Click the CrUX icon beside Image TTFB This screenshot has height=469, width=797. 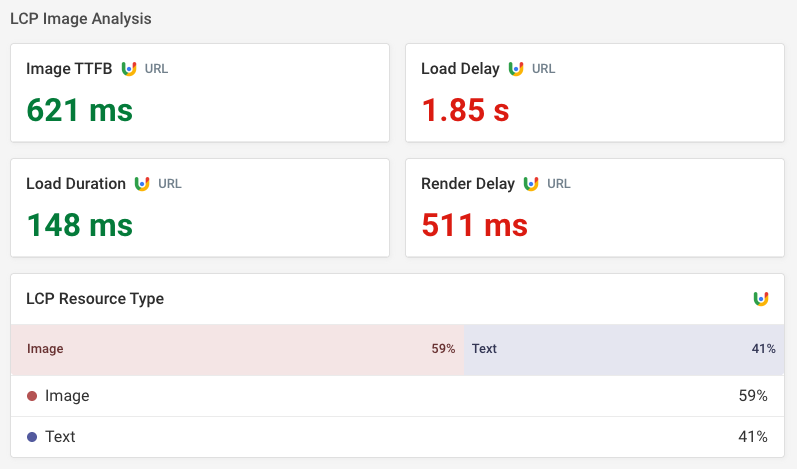coord(129,69)
